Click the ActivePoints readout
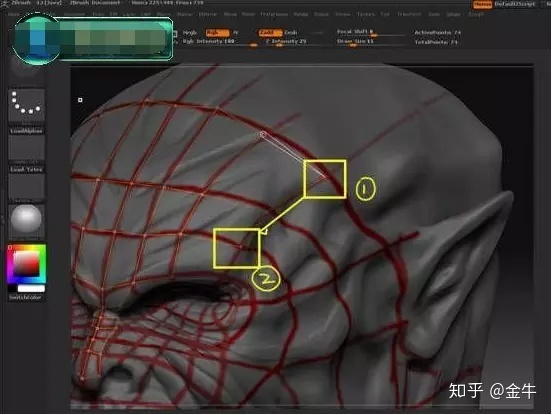This screenshot has width=552, height=415. [438, 32]
